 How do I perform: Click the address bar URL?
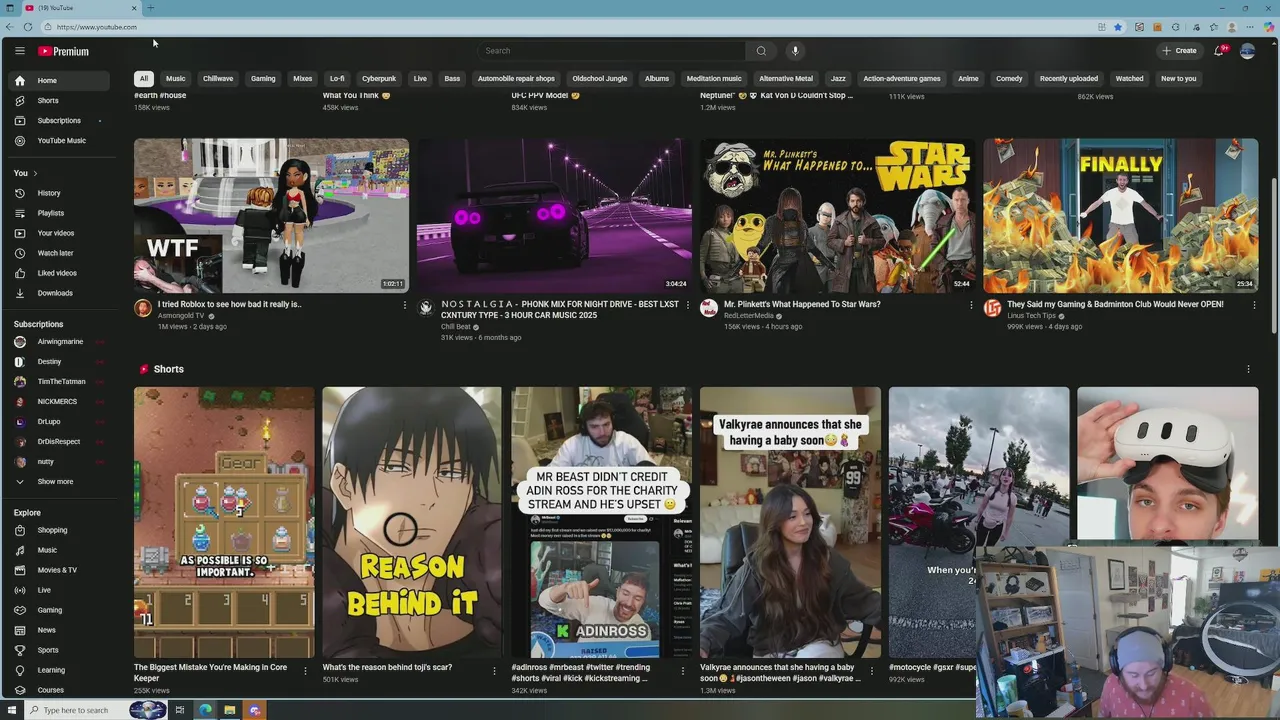[x=97, y=27]
